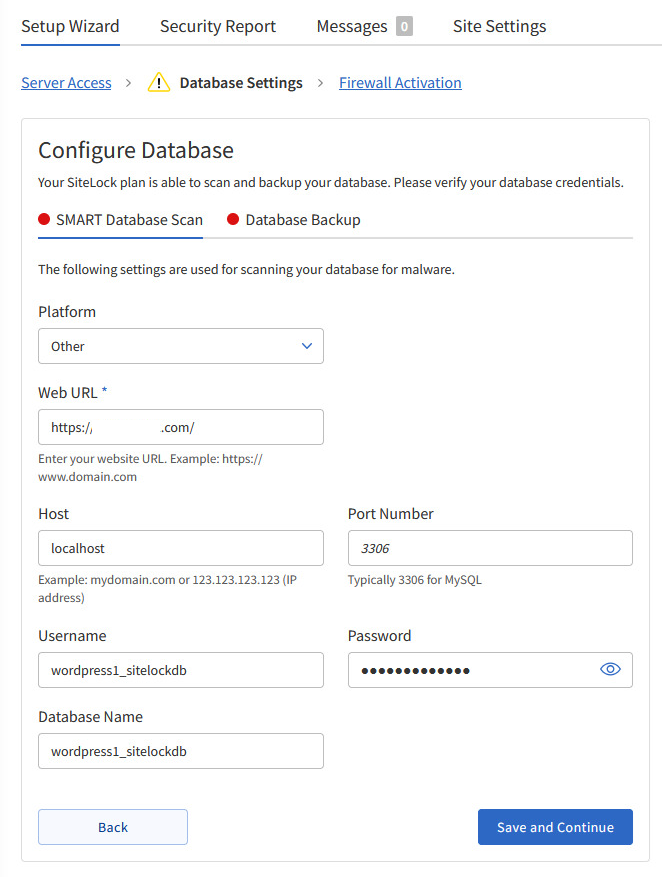The width and height of the screenshot is (662, 877).
Task: Open the Firewall Activation step
Action: [x=400, y=82]
